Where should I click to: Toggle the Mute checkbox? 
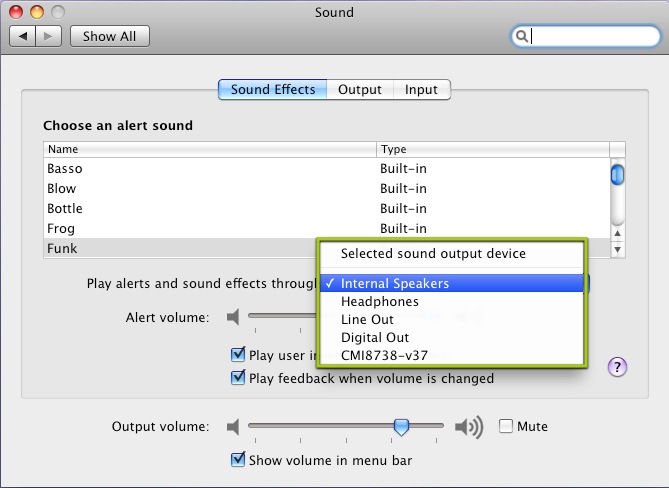(x=506, y=427)
